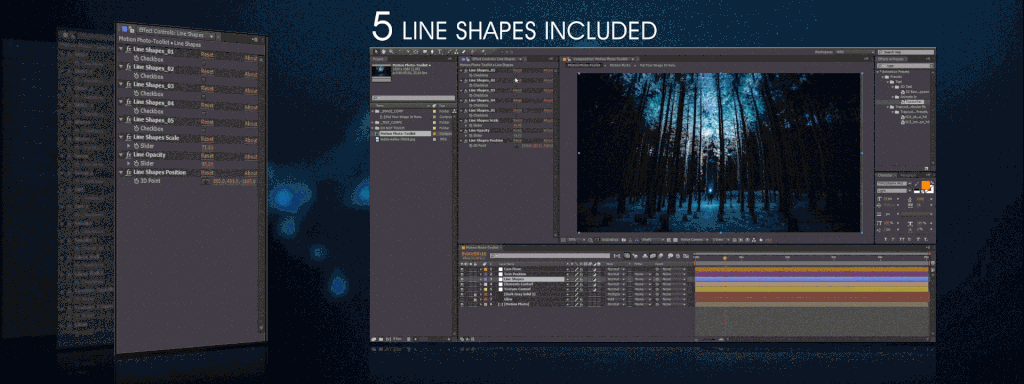Viewport: 1024px width, 384px height.
Task: Click Reset for Line Shapes Scale in enlarged panel
Action: tap(207, 139)
